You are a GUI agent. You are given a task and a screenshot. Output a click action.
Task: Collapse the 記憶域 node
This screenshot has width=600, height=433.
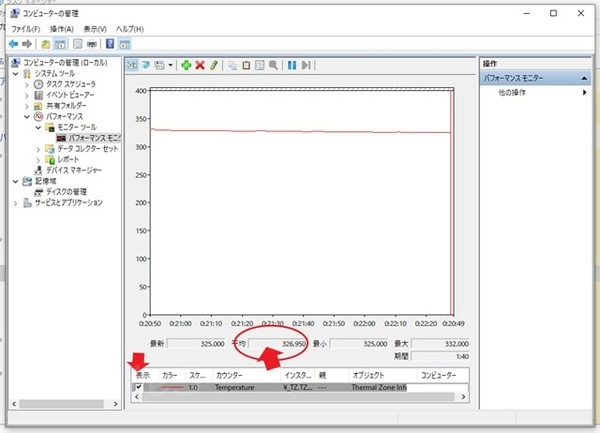[x=16, y=181]
